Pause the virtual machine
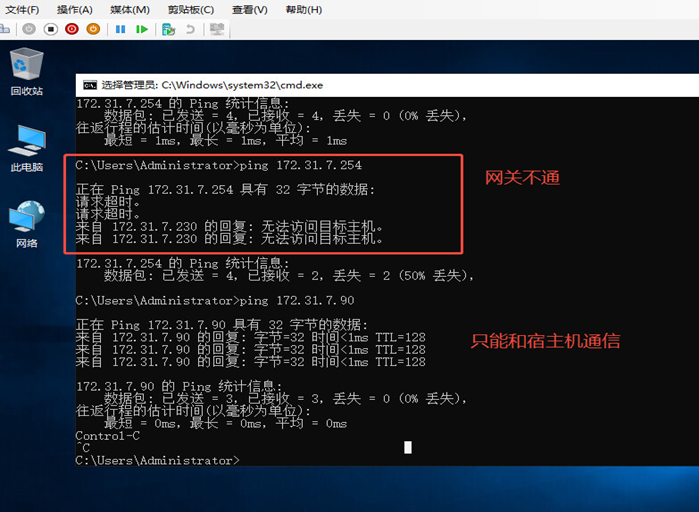This screenshot has height=512, width=699. (121, 29)
